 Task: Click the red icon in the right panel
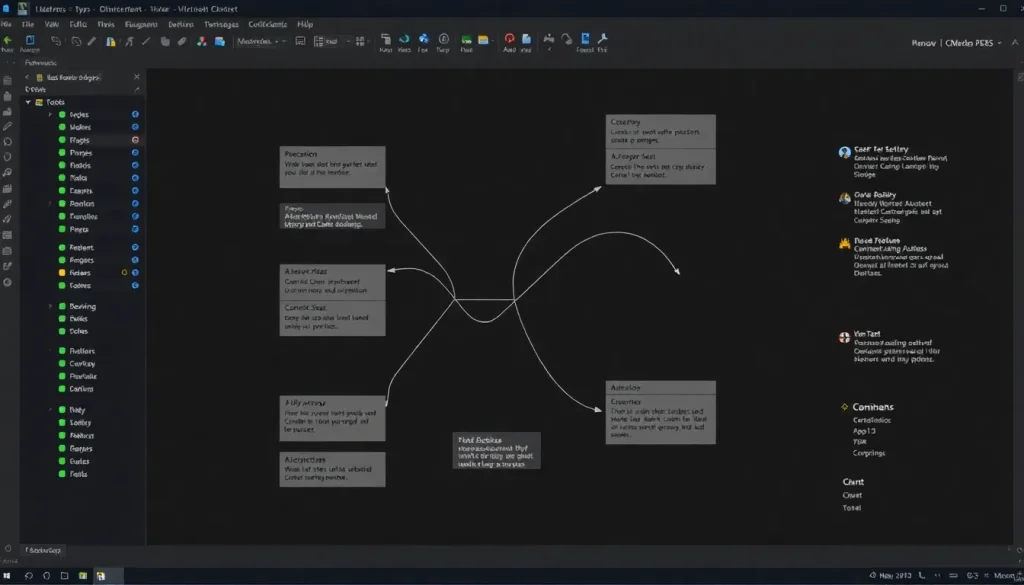coord(845,339)
